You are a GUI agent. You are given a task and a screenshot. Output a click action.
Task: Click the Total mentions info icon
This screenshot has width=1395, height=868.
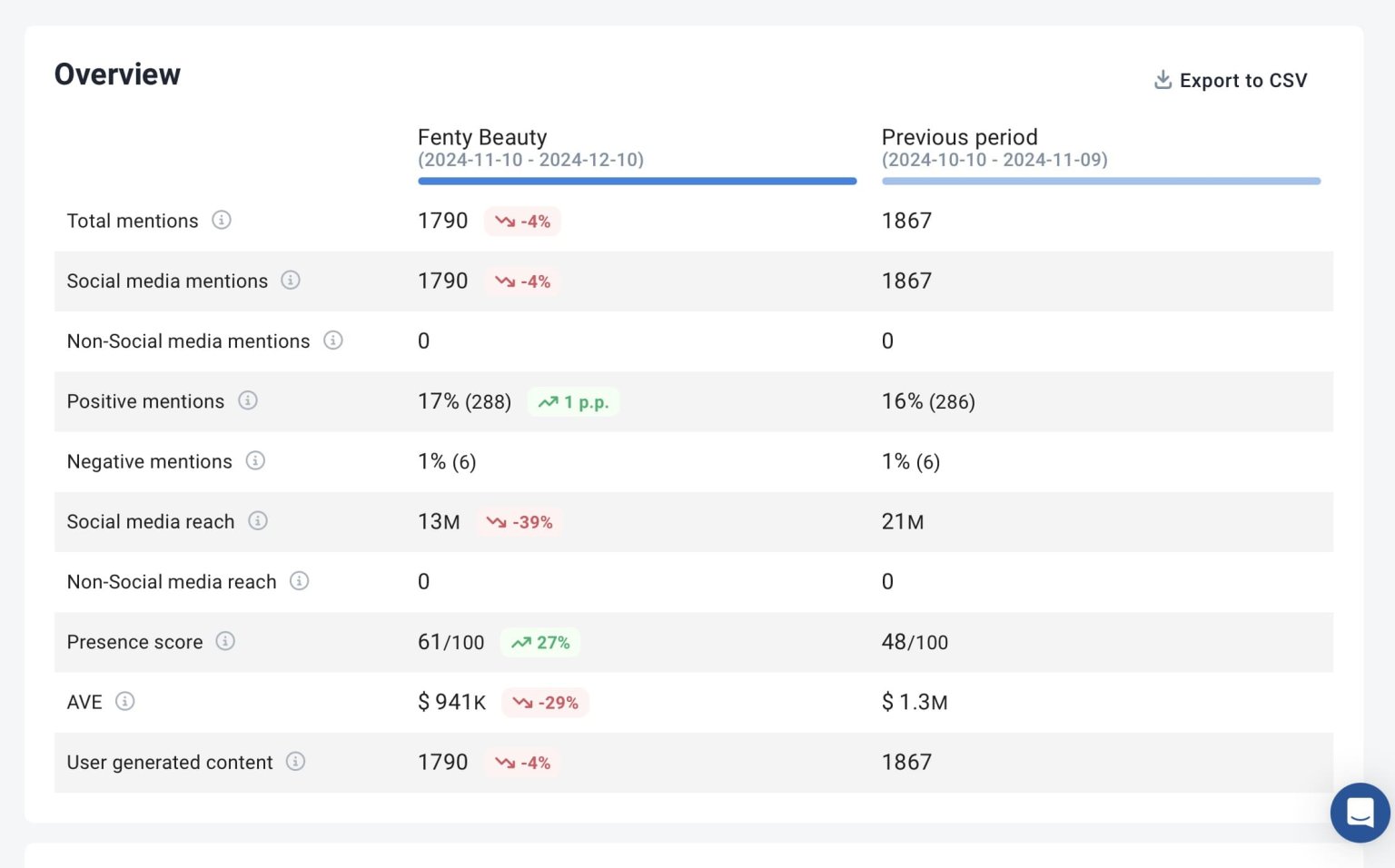tap(222, 221)
